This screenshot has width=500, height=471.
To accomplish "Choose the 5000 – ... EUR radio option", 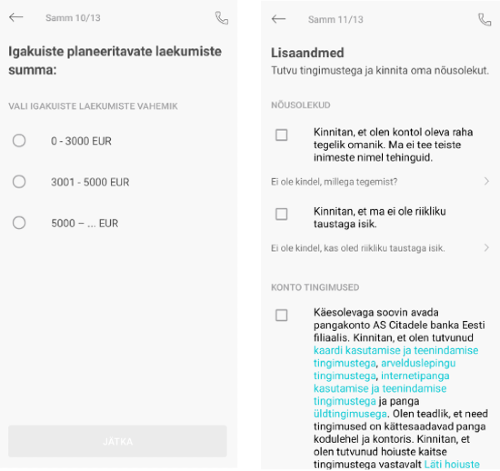I will (19, 223).
